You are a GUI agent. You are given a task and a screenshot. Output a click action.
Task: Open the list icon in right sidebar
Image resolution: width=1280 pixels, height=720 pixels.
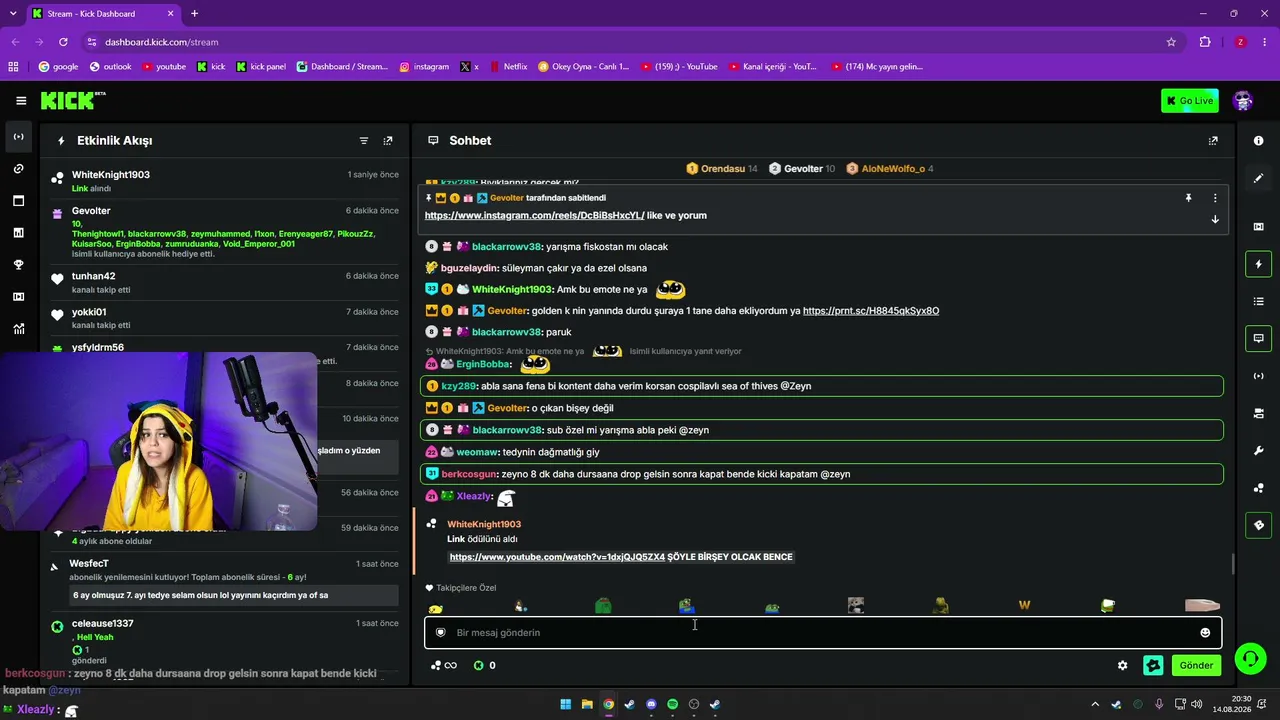[1258, 301]
